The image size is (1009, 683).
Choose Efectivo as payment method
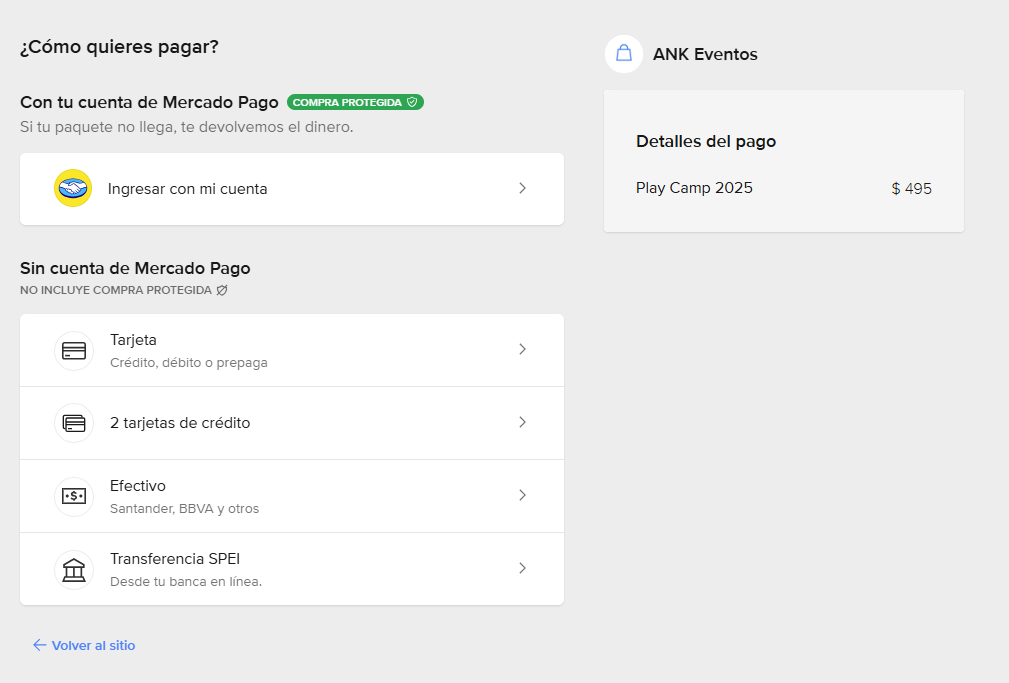pyautogui.click(x=292, y=496)
